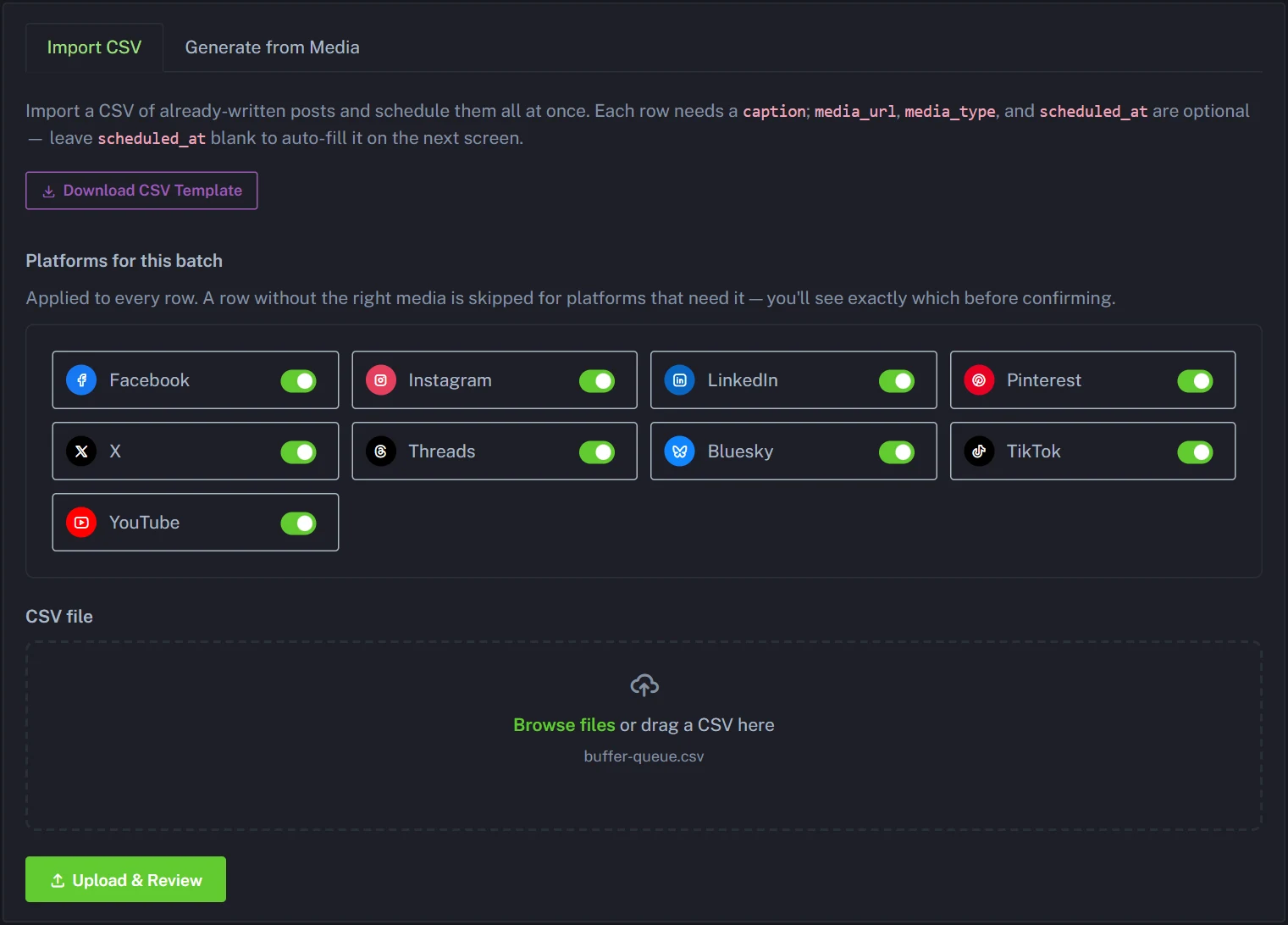Image resolution: width=1288 pixels, height=925 pixels.
Task: Turn off the Instagram switch
Action: (x=597, y=381)
